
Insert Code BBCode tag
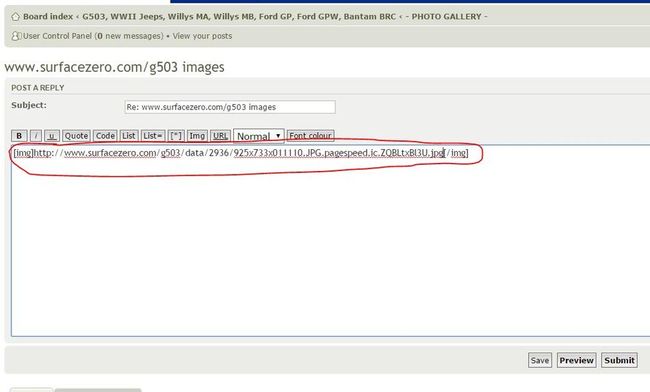point(105,136)
